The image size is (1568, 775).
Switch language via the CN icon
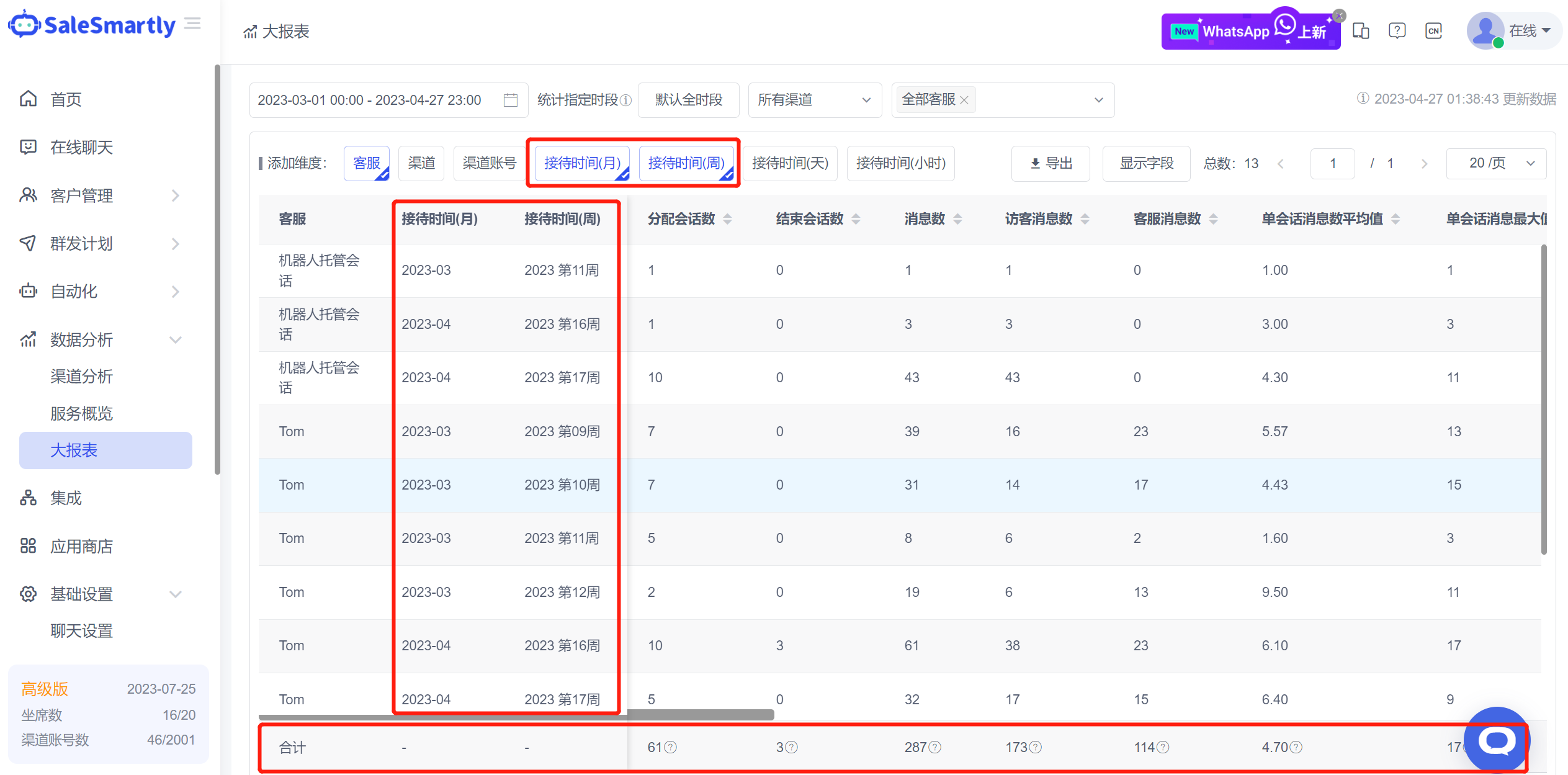1433,31
